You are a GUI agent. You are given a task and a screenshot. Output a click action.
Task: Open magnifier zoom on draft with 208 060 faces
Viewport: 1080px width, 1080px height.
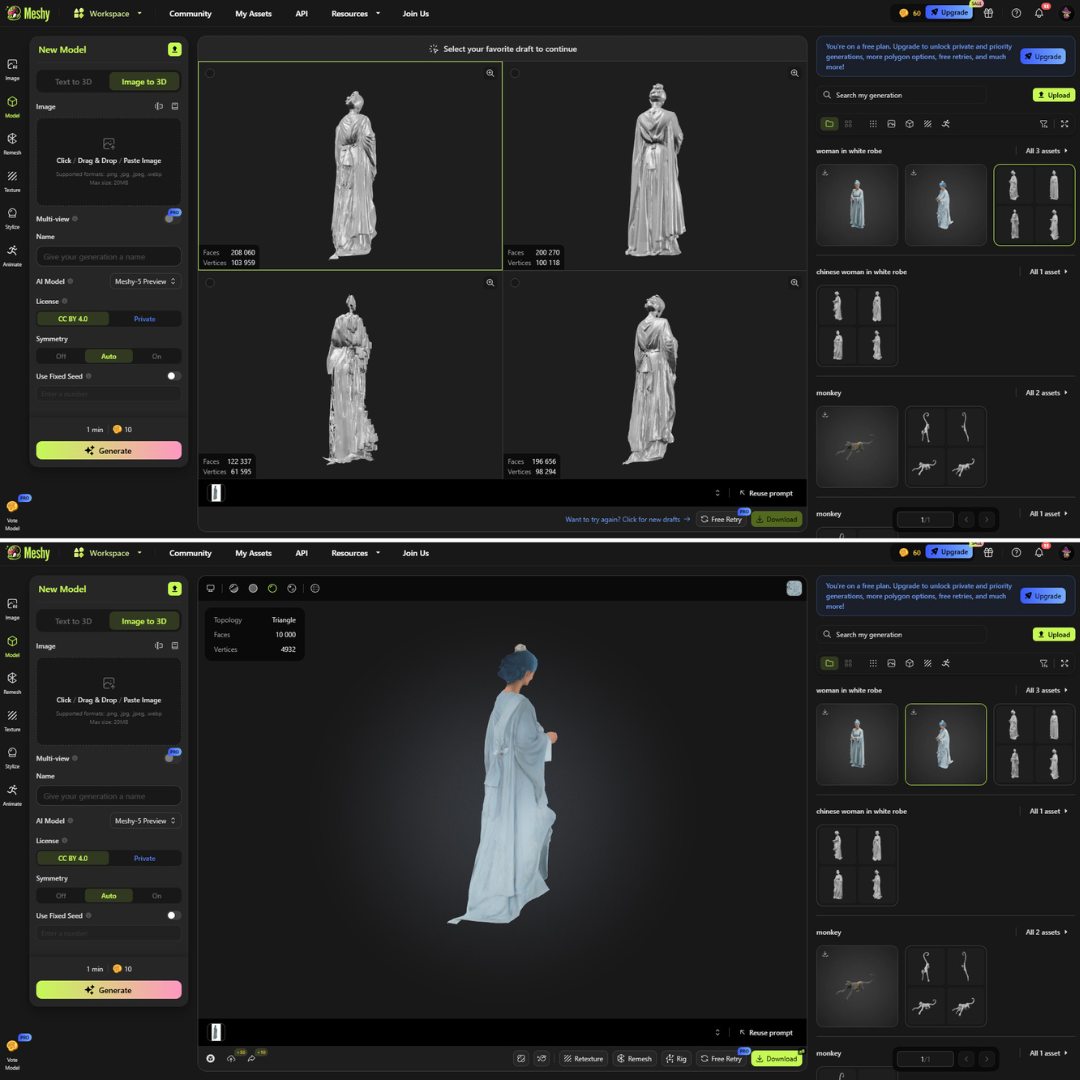(x=490, y=73)
